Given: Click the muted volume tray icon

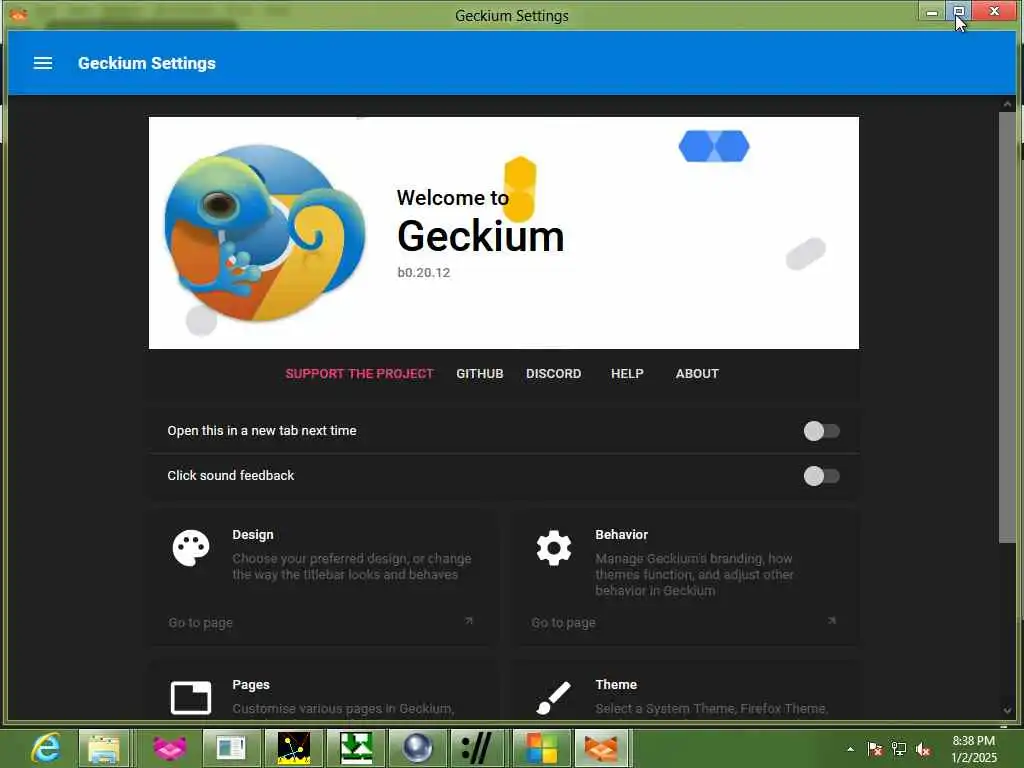Looking at the screenshot, I should tap(923, 749).
